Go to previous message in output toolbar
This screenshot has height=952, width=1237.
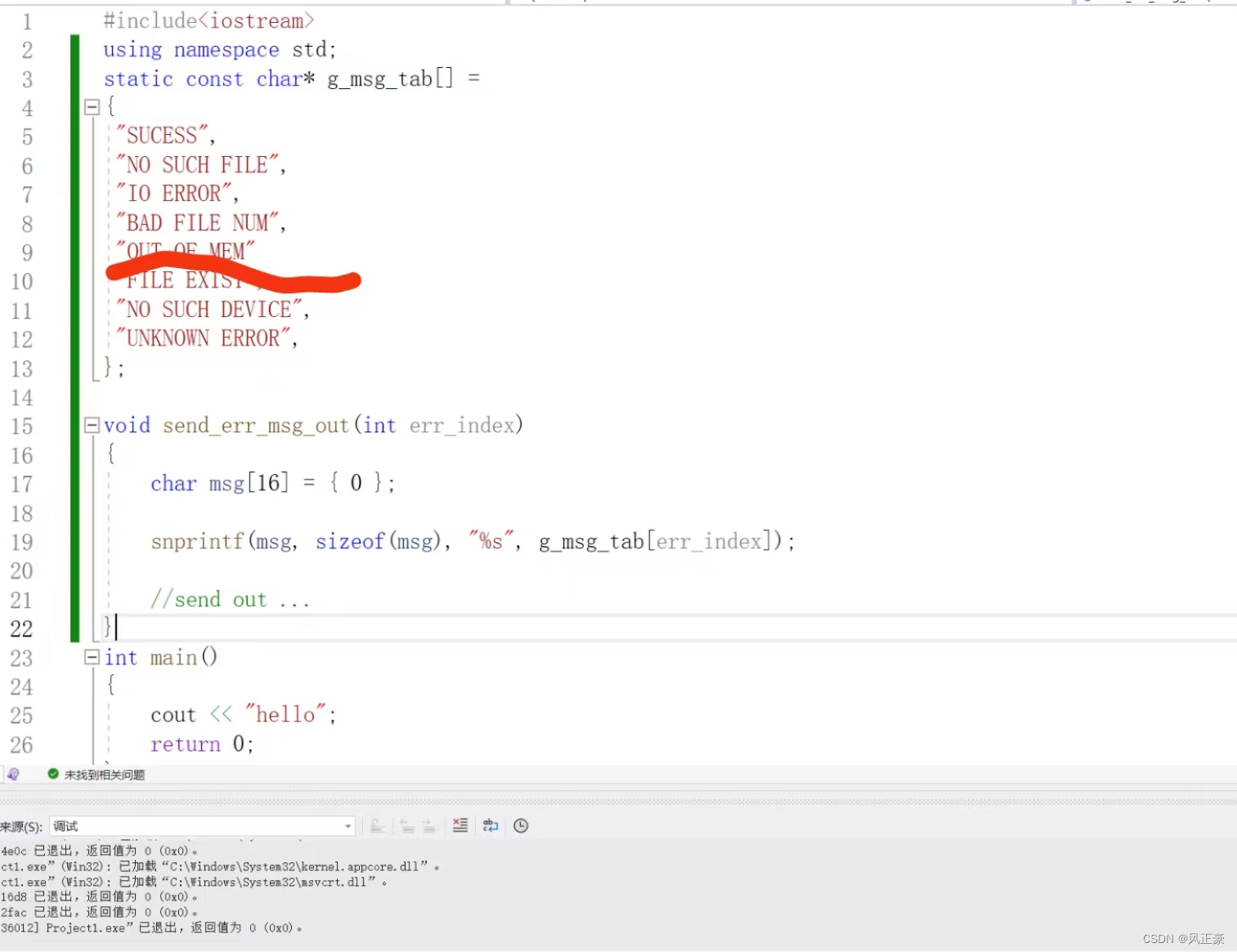click(x=407, y=826)
